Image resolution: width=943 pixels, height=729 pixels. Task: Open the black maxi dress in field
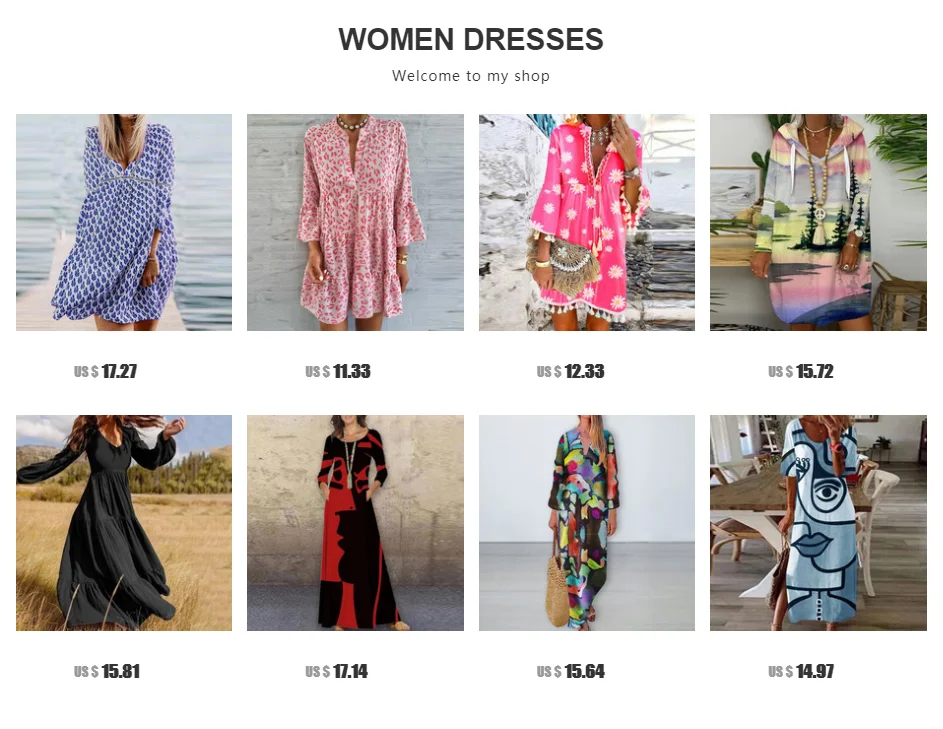pyautogui.click(x=124, y=523)
